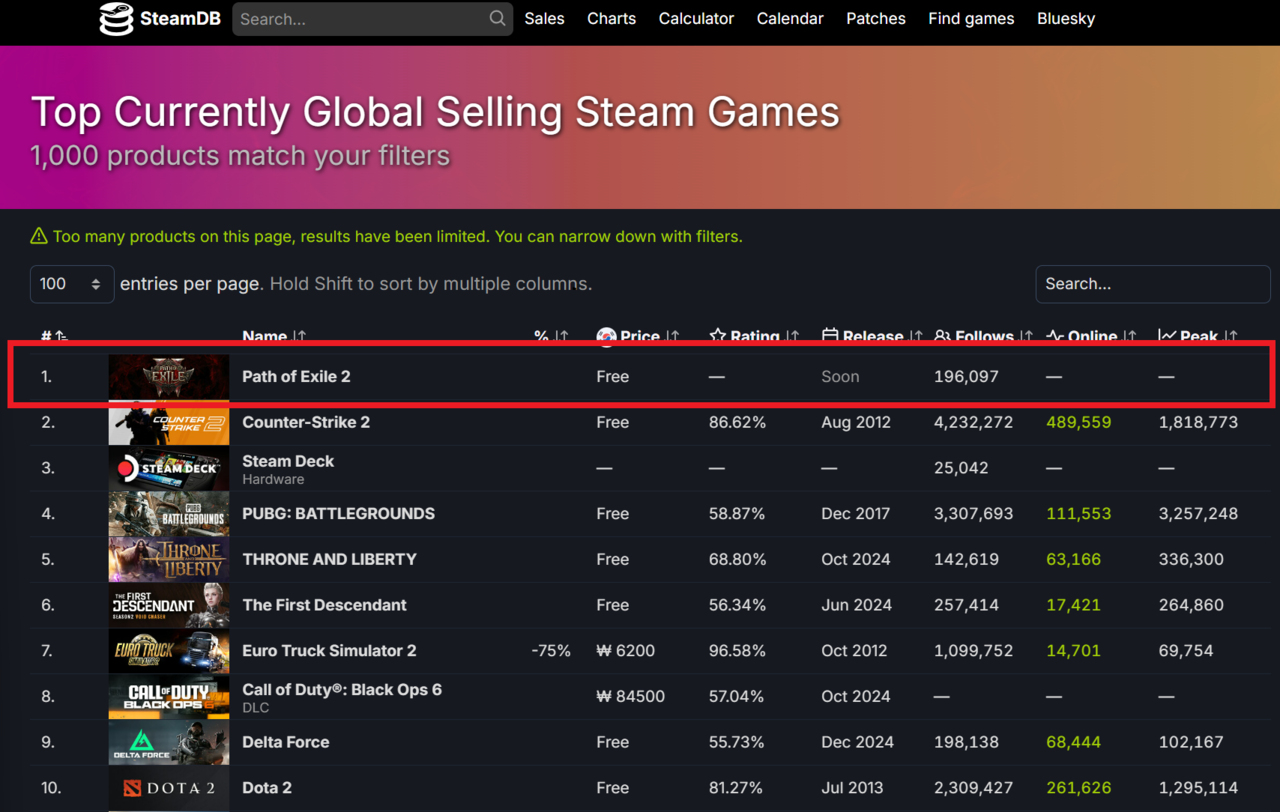Open the Path of Exile 2 link
This screenshot has height=812, width=1280.
296,377
